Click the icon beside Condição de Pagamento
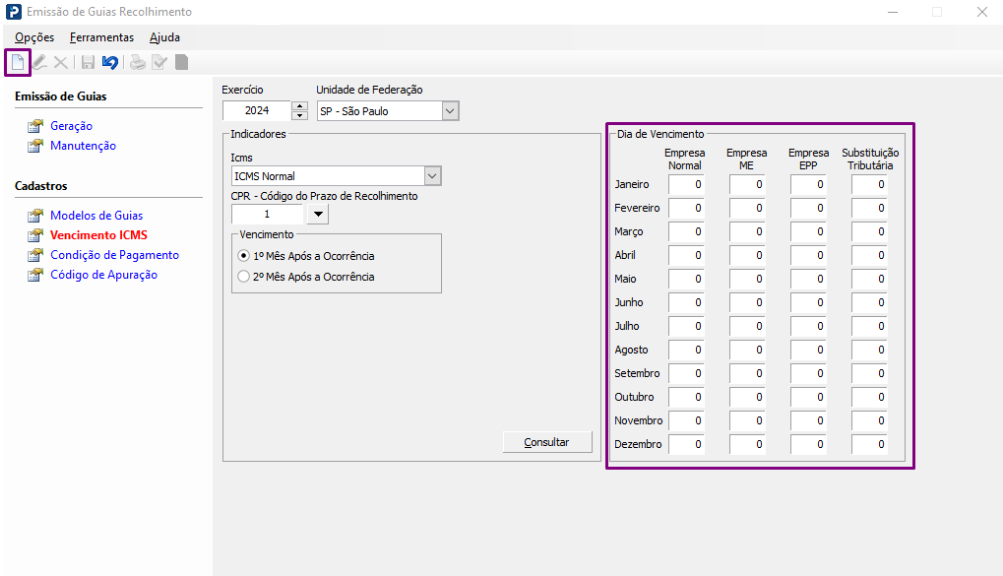The height and width of the screenshot is (576, 1003). pos(35,255)
